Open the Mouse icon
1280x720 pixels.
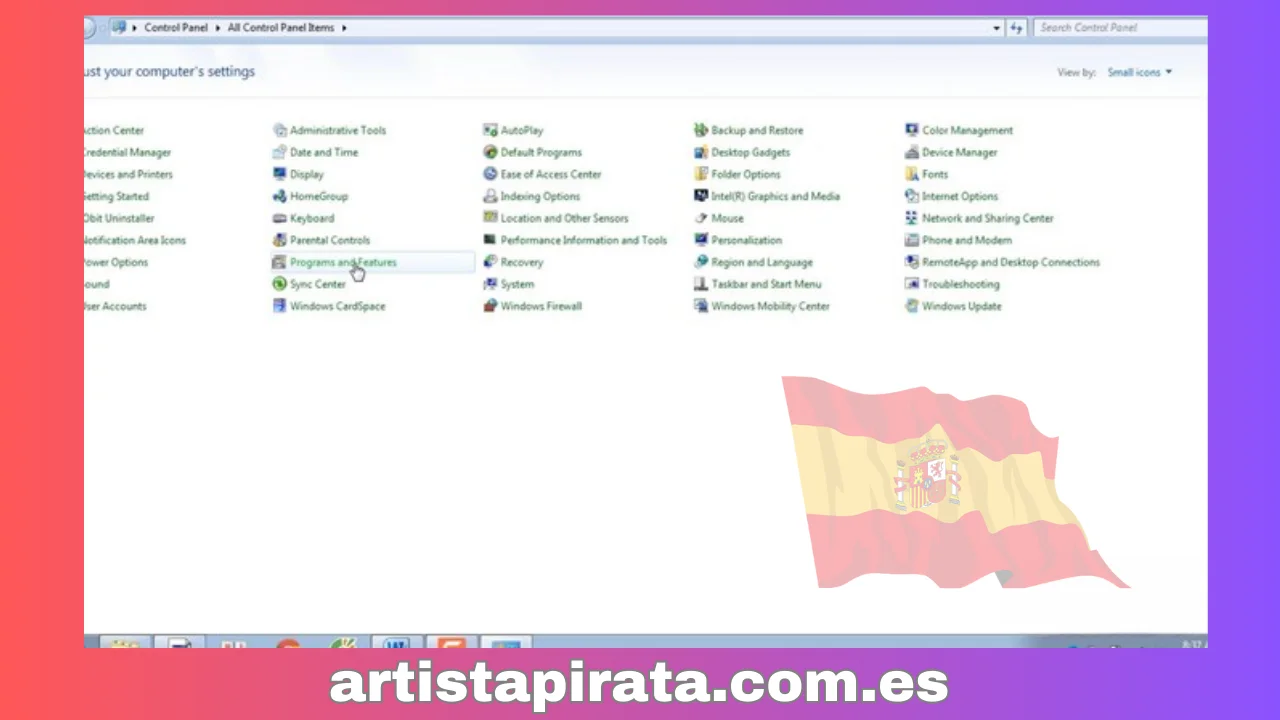tap(701, 218)
